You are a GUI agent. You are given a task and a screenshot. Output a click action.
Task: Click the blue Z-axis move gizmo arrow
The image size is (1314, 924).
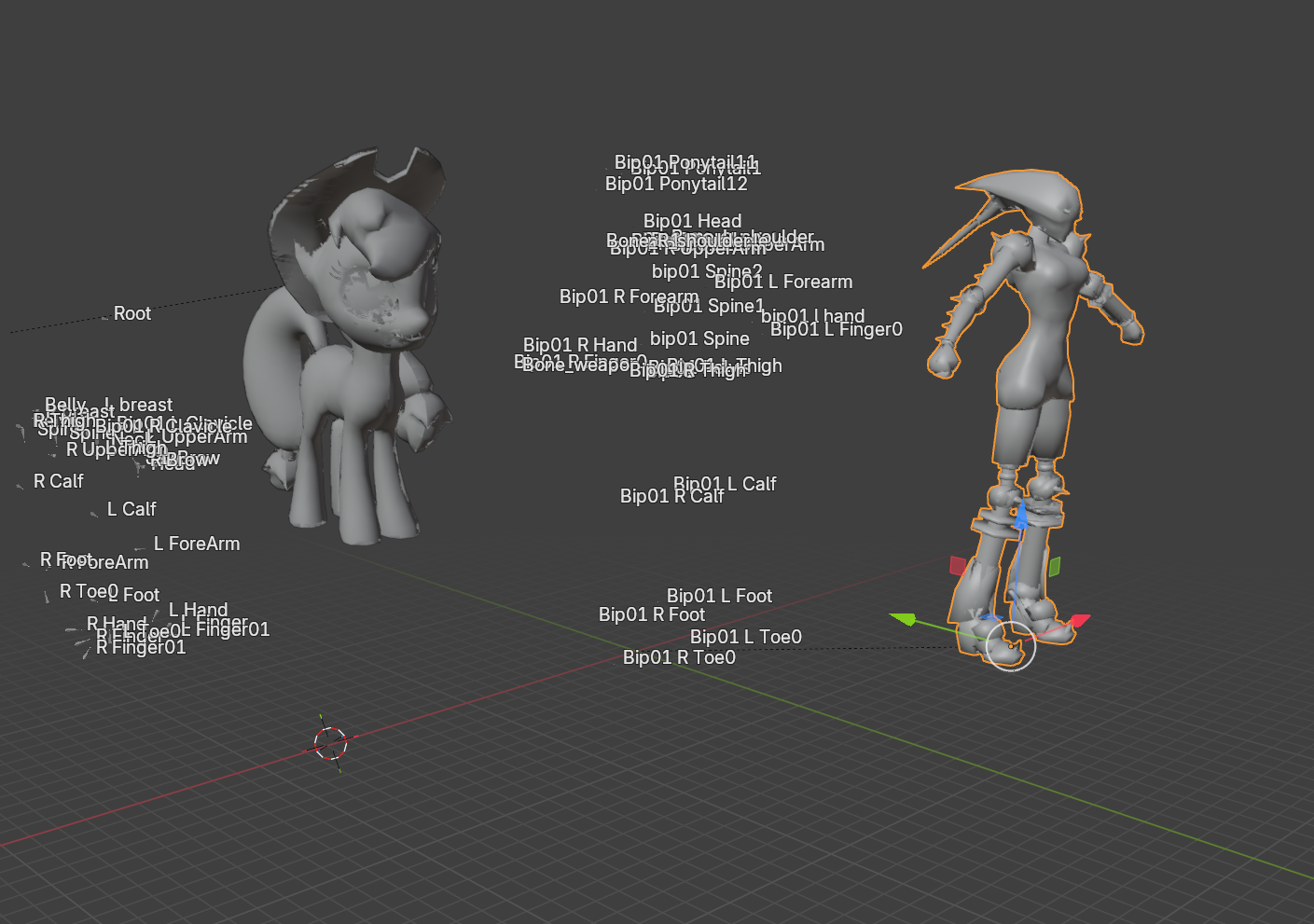click(x=1021, y=516)
